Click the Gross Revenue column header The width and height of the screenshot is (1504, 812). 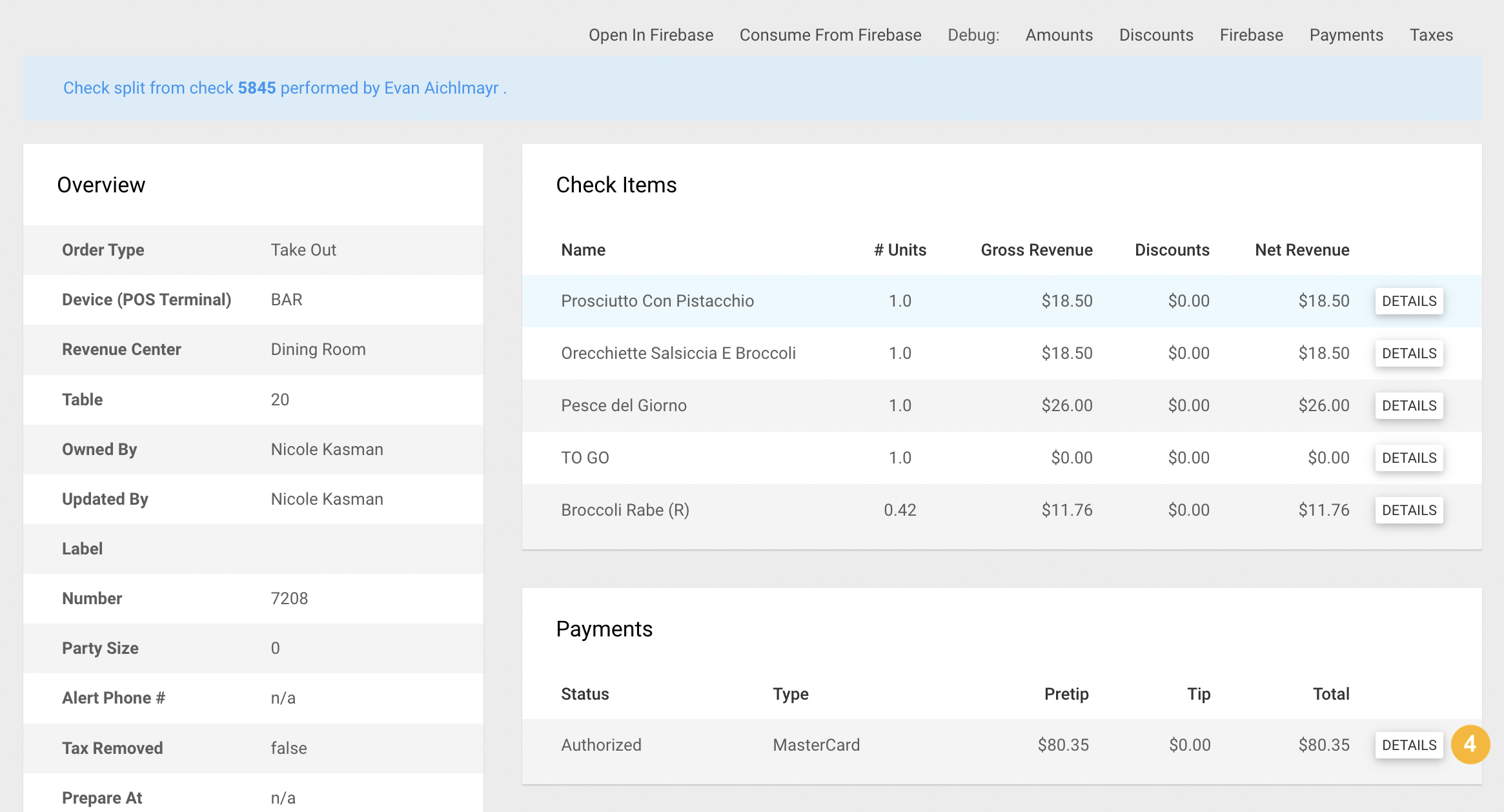point(1037,250)
